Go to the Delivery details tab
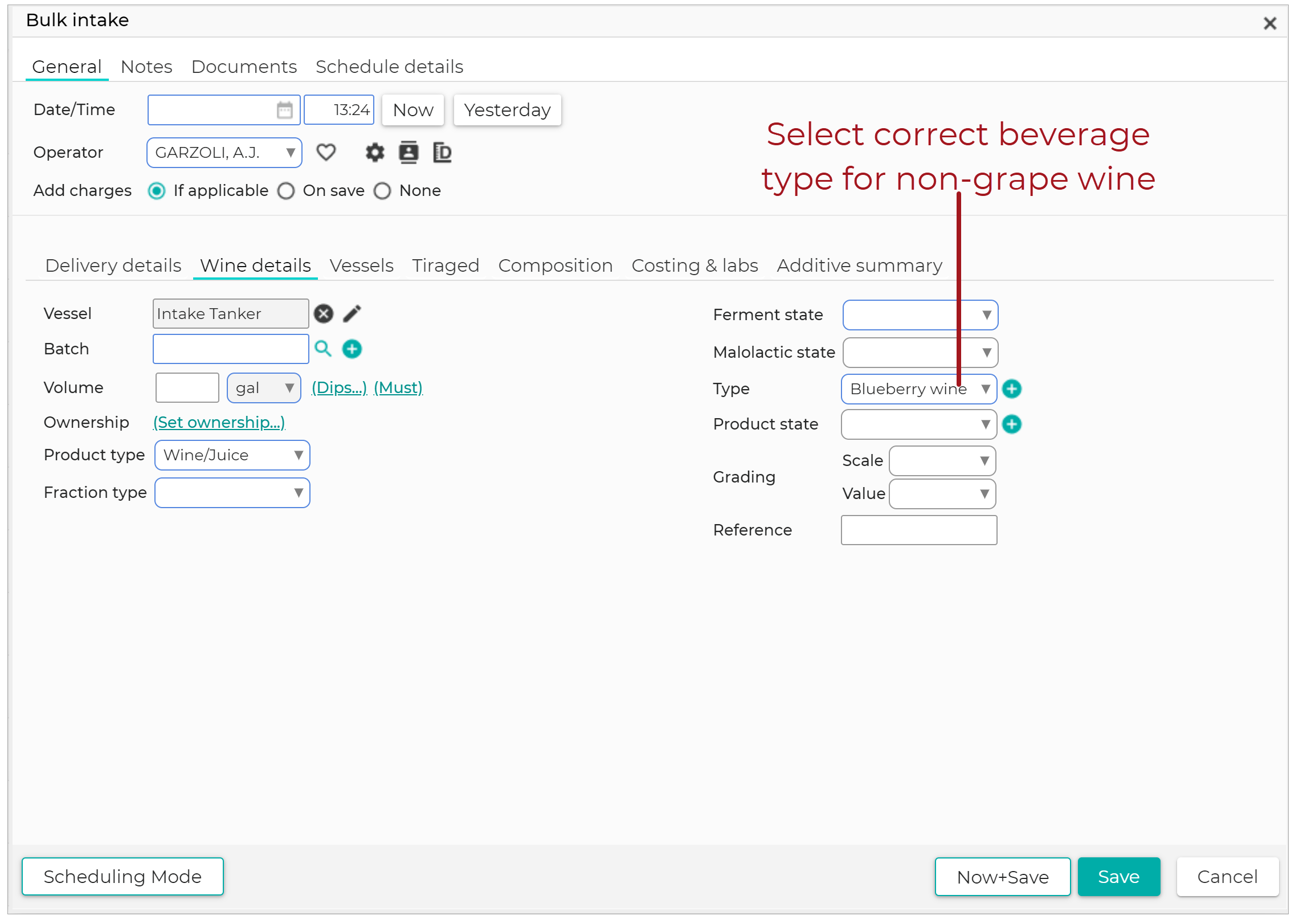The width and height of the screenshot is (1295, 924). coord(113,265)
